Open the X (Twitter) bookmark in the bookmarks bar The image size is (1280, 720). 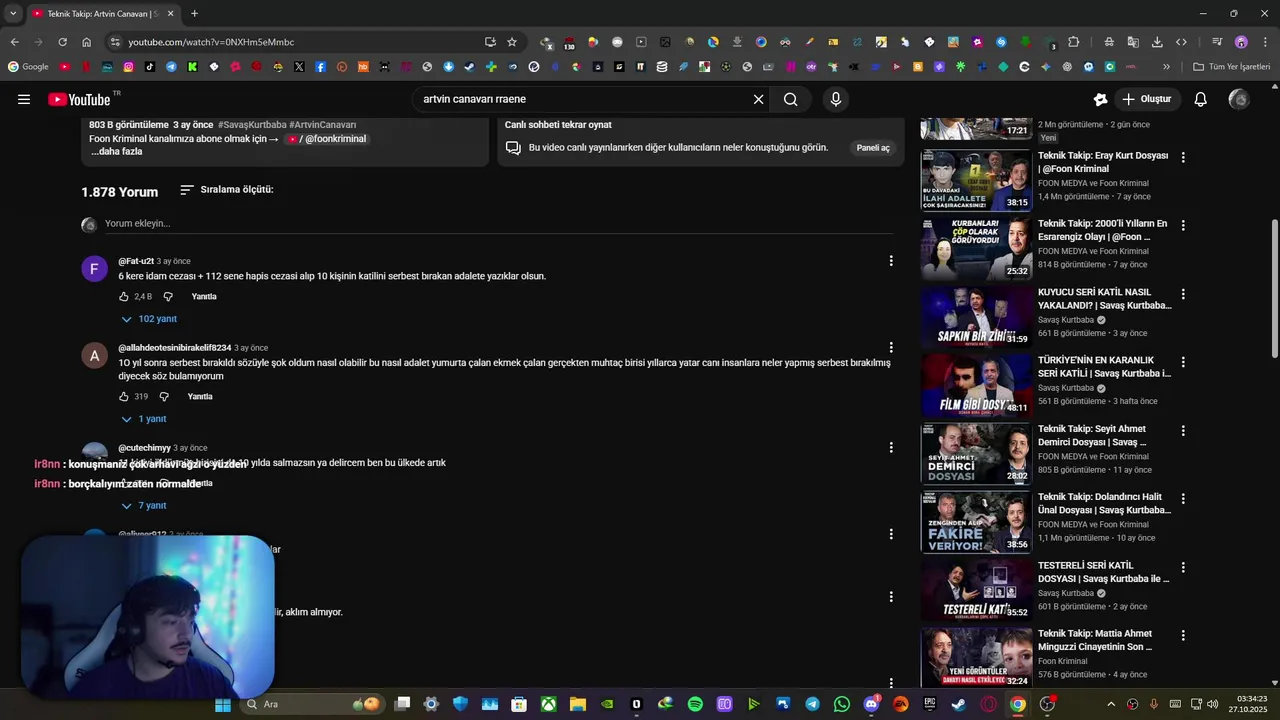299,67
